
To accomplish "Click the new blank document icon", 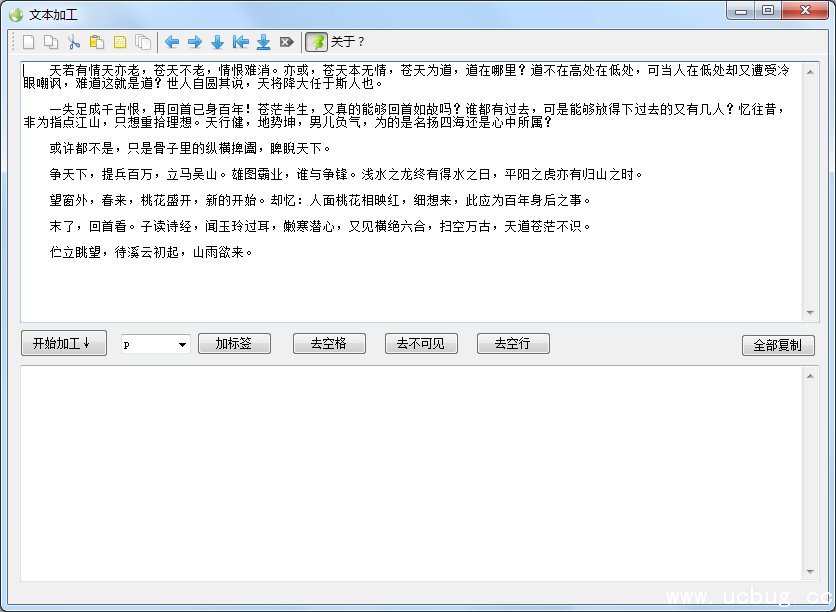I will pyautogui.click(x=28, y=42).
